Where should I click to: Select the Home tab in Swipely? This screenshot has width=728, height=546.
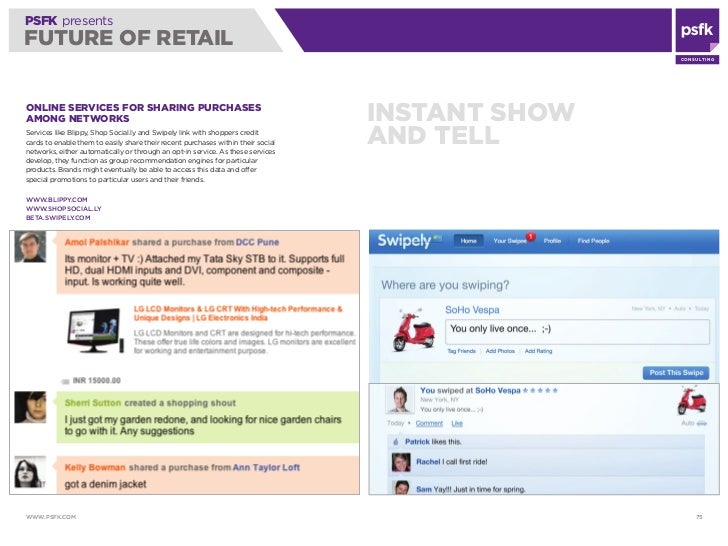click(x=468, y=240)
